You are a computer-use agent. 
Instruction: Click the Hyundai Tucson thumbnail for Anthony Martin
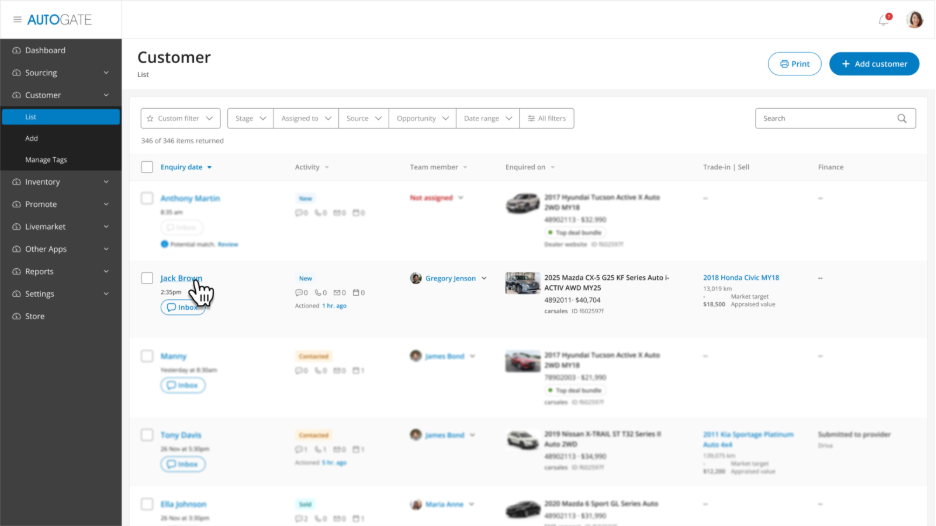tap(522, 204)
